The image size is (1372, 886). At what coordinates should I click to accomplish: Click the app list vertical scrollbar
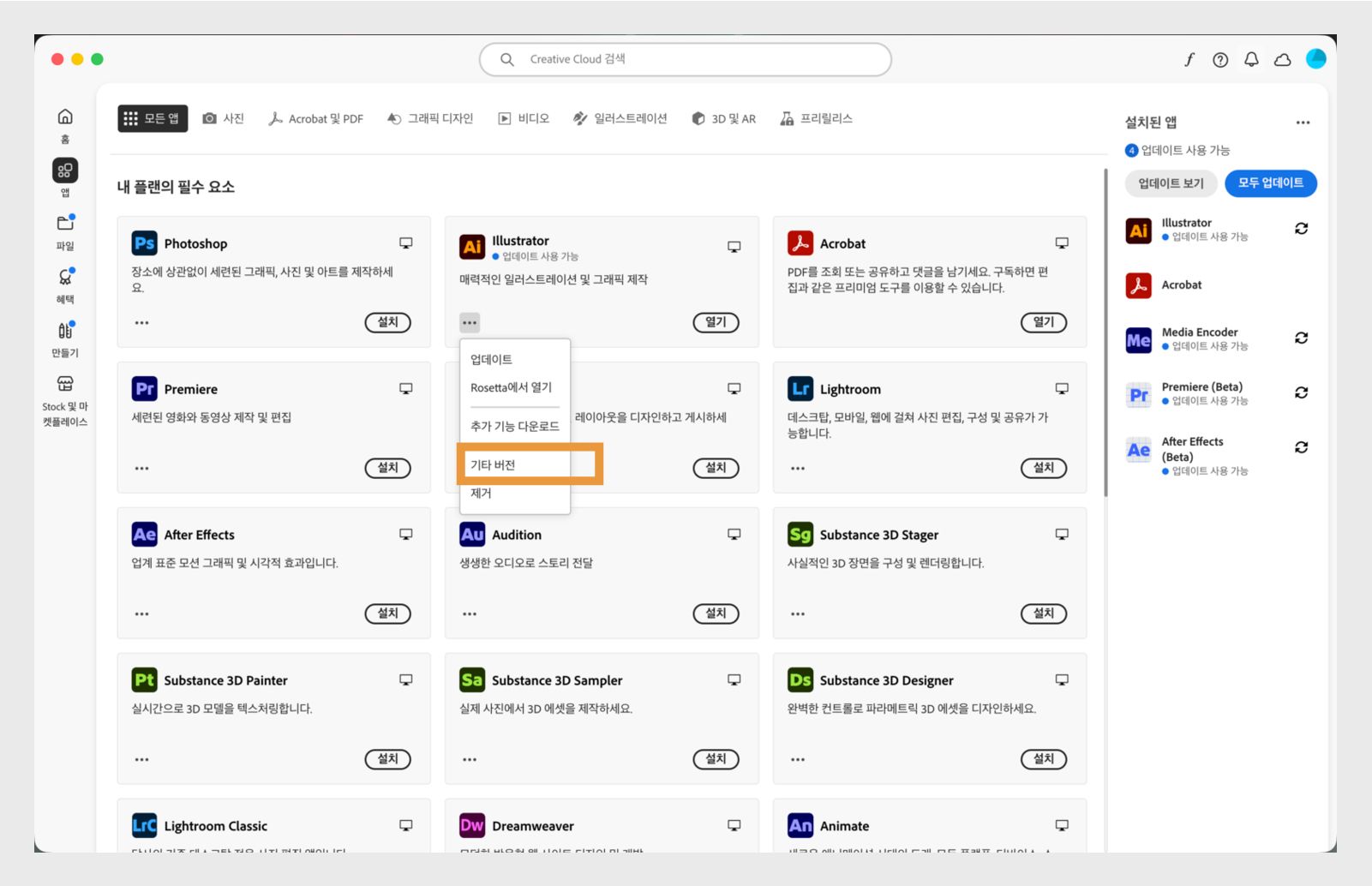pos(1105,332)
